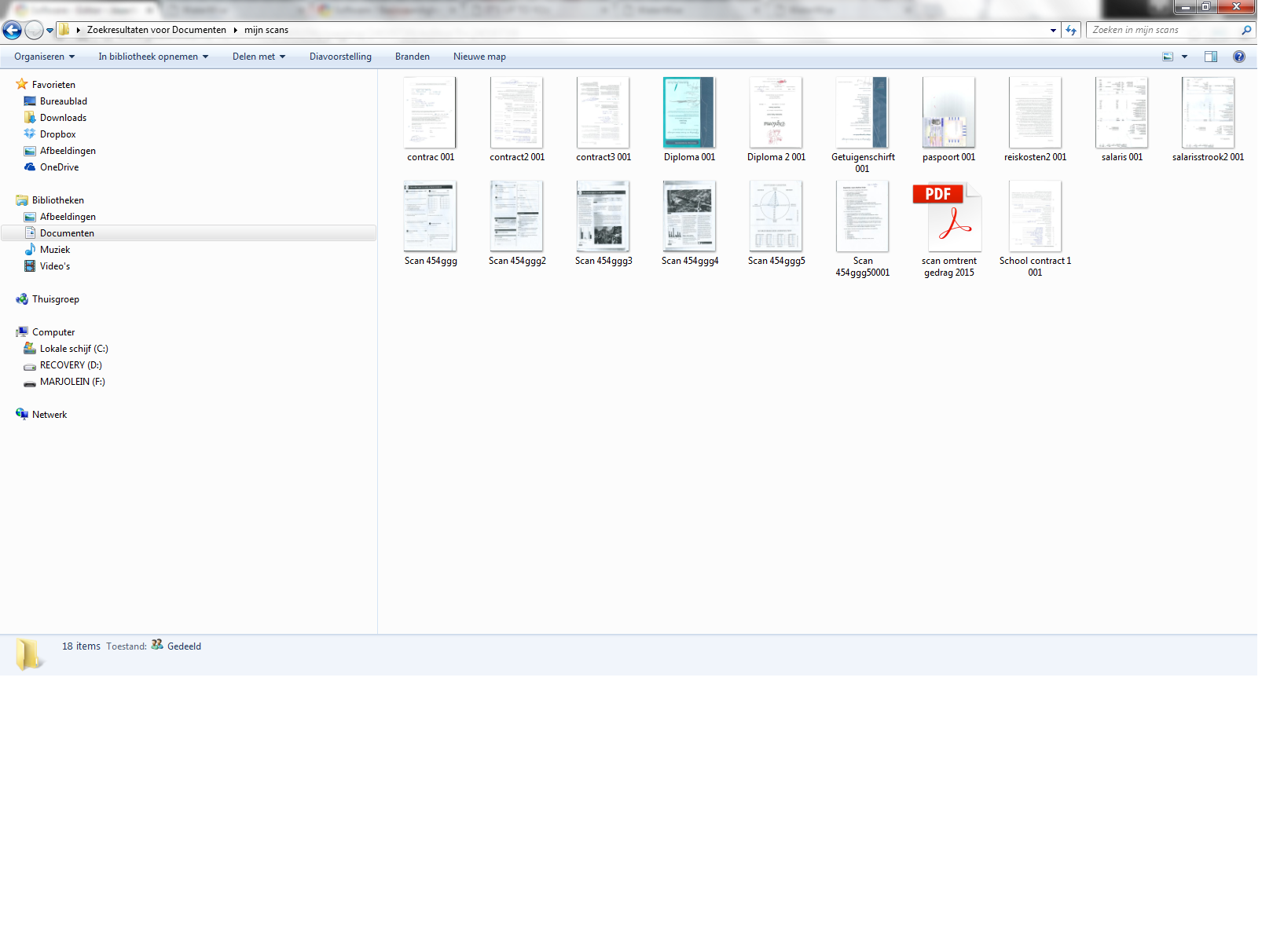Open the Organiseren dropdown menu
This screenshot has height=952, width=1273.
point(44,57)
